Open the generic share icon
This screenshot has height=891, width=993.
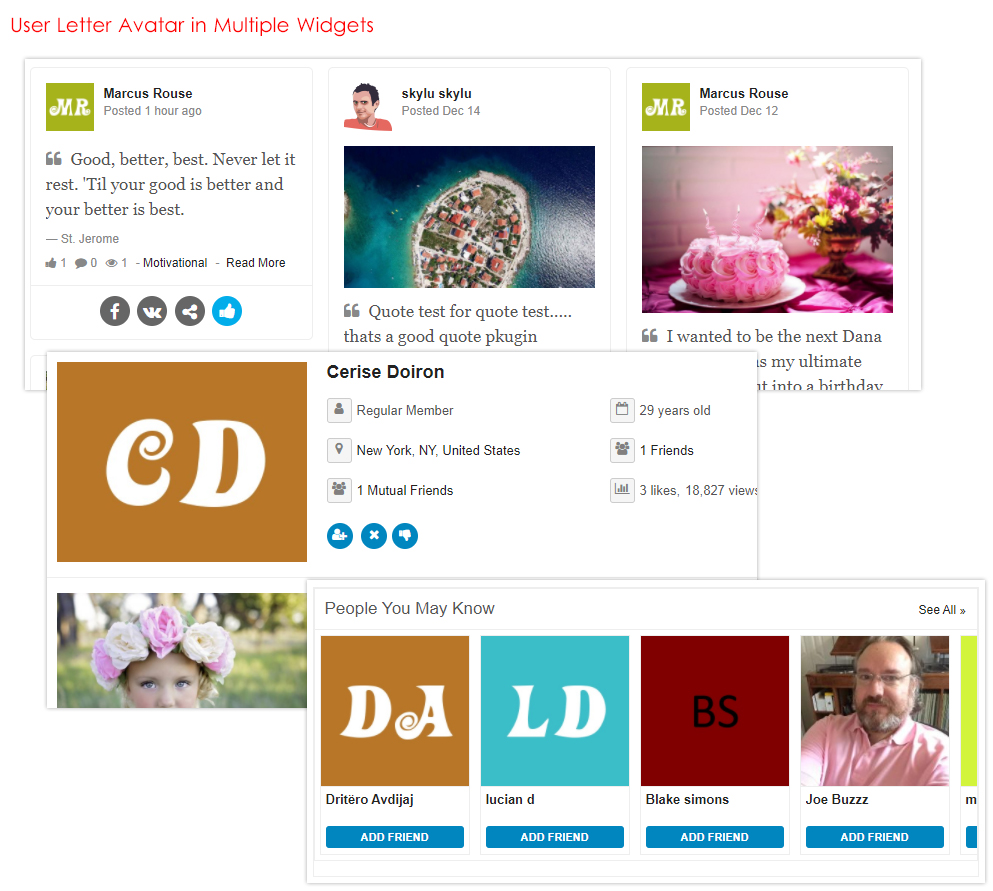(189, 311)
